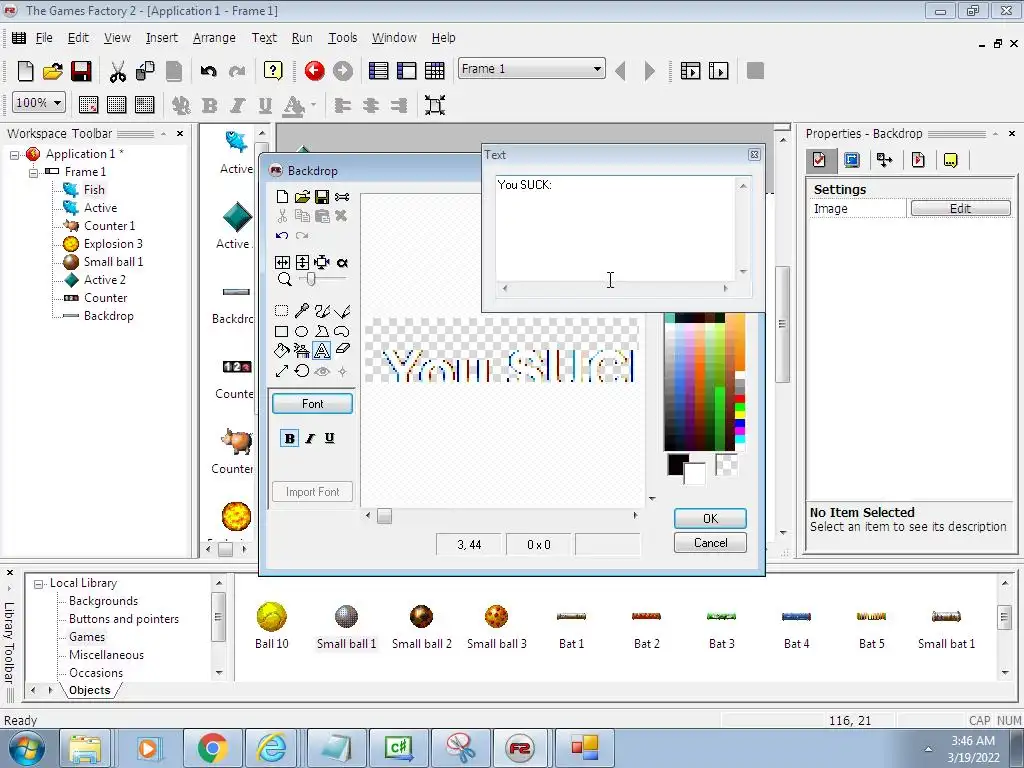Open the Run menu
The width and height of the screenshot is (1024, 768).
click(x=302, y=38)
